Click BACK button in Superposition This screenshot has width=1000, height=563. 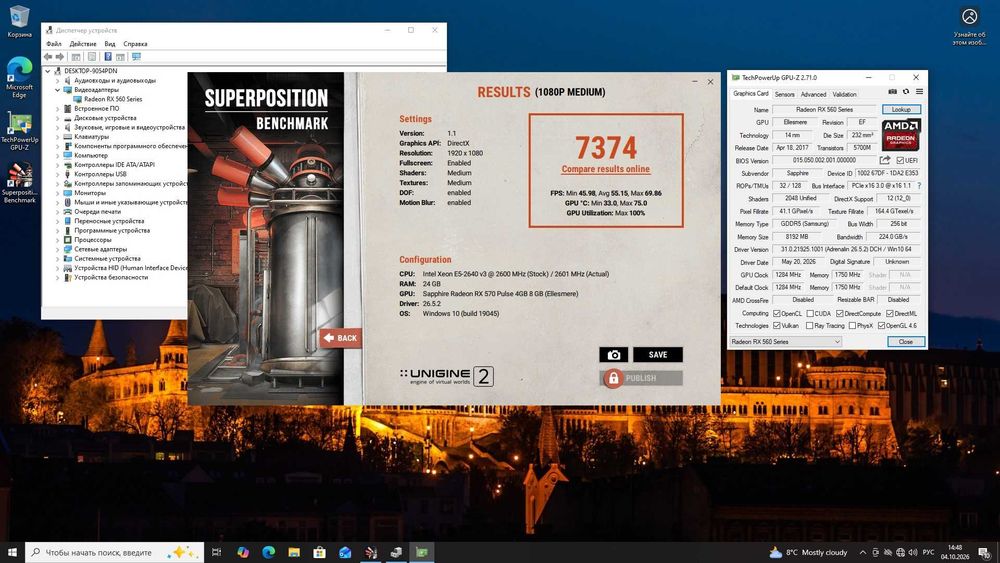[341, 338]
